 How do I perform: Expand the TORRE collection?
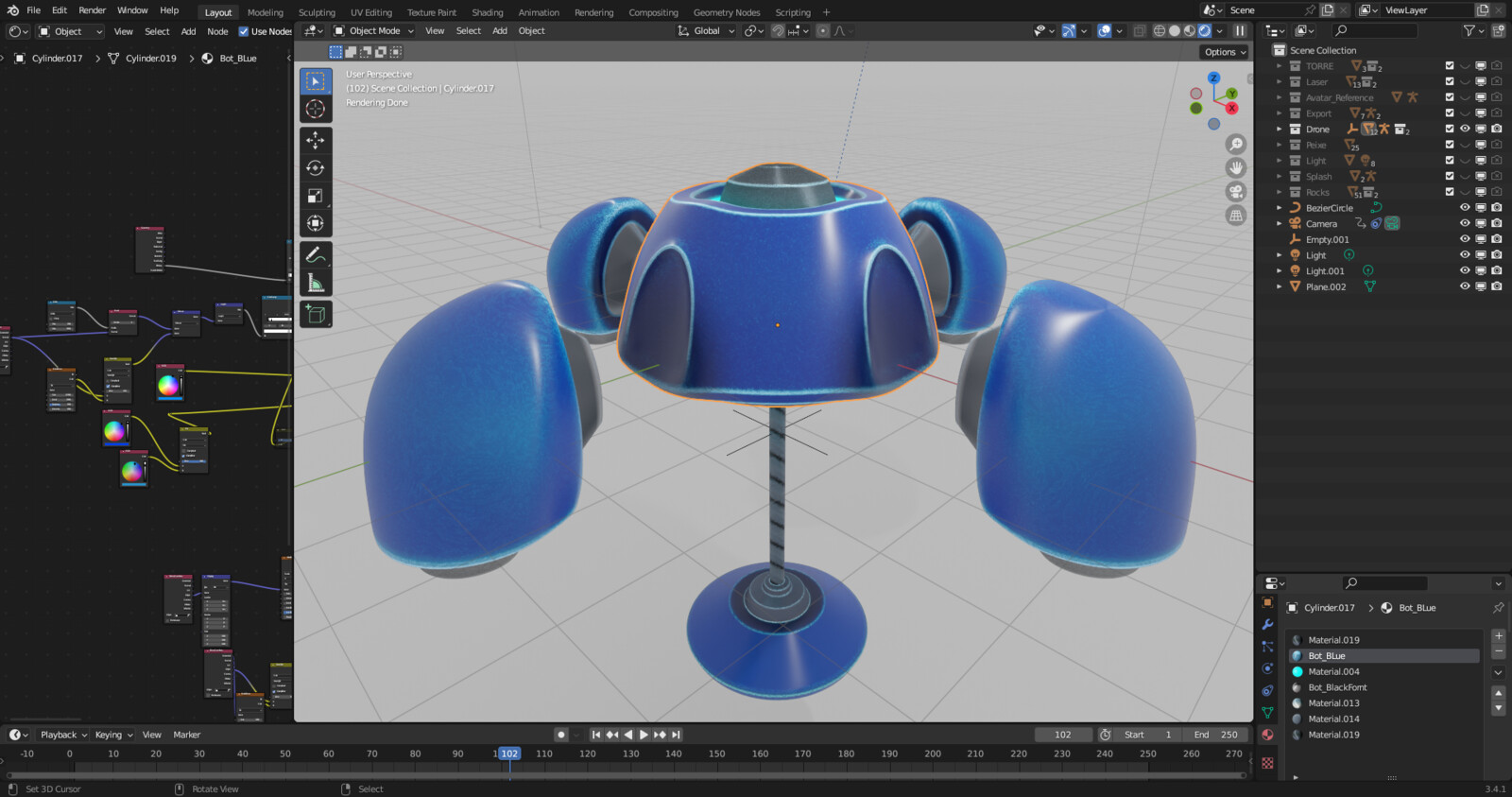pyautogui.click(x=1280, y=66)
